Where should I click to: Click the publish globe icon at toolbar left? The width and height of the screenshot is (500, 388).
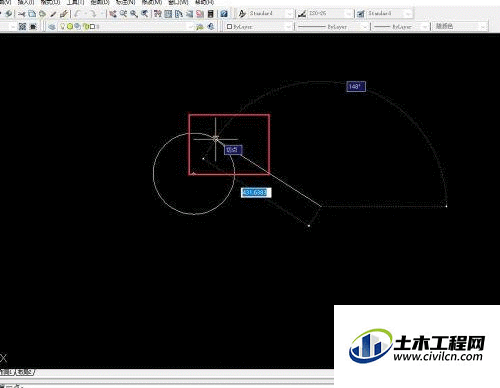pos(9,14)
